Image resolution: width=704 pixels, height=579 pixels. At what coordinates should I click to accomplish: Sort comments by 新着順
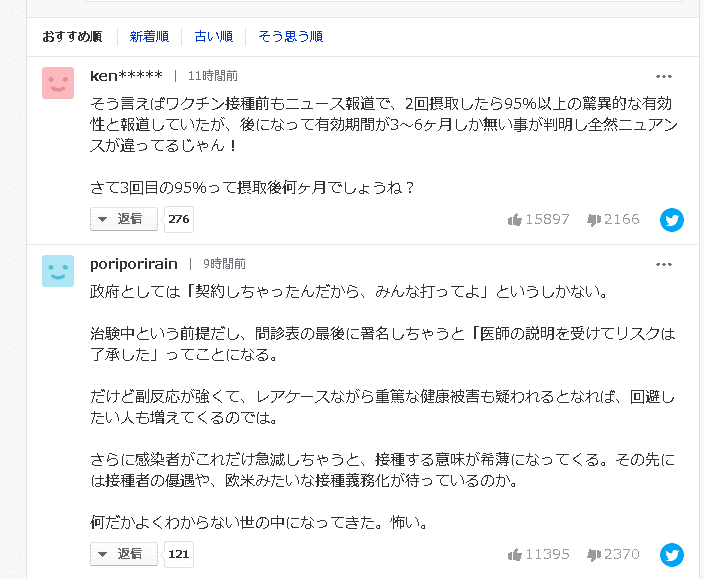pos(149,36)
